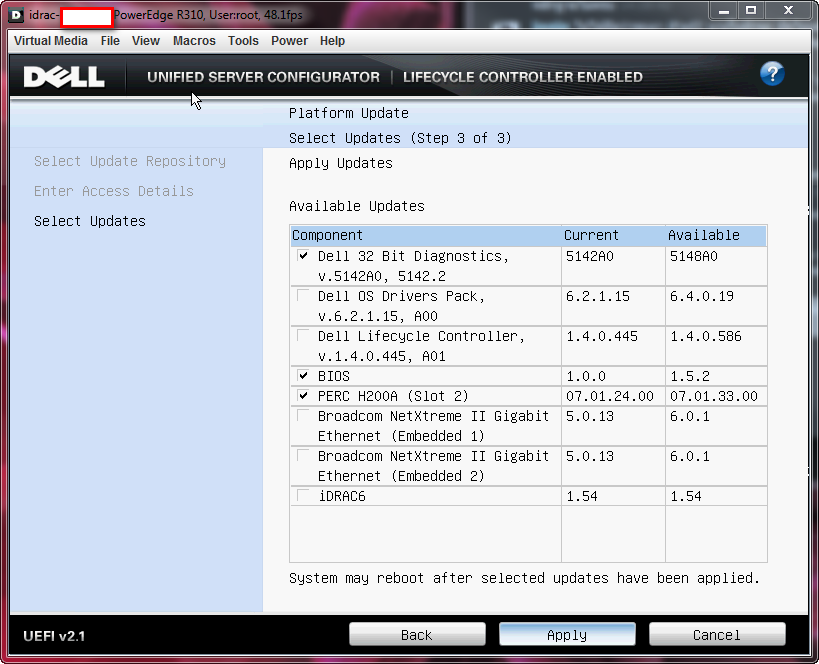Screen dimensions: 819x664
Task: Open the Tools menu
Action: (x=243, y=41)
